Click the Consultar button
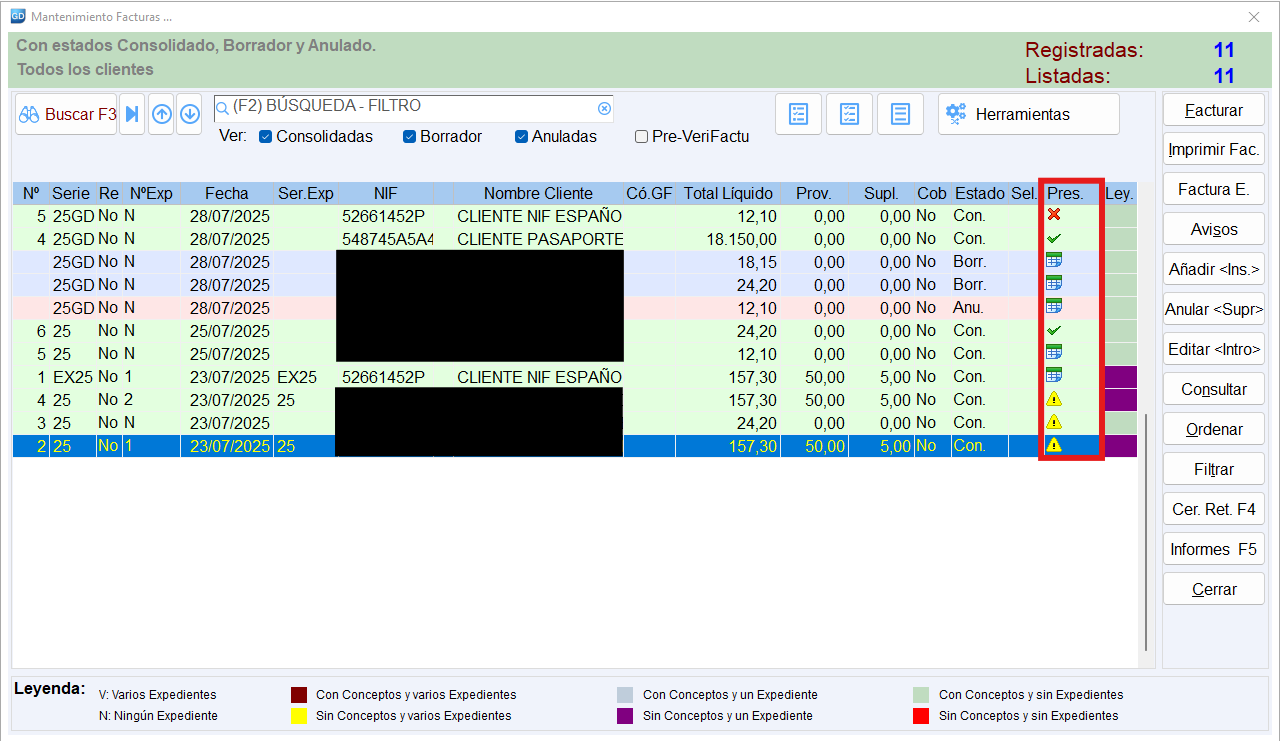The height and width of the screenshot is (741, 1280). coord(1214,390)
